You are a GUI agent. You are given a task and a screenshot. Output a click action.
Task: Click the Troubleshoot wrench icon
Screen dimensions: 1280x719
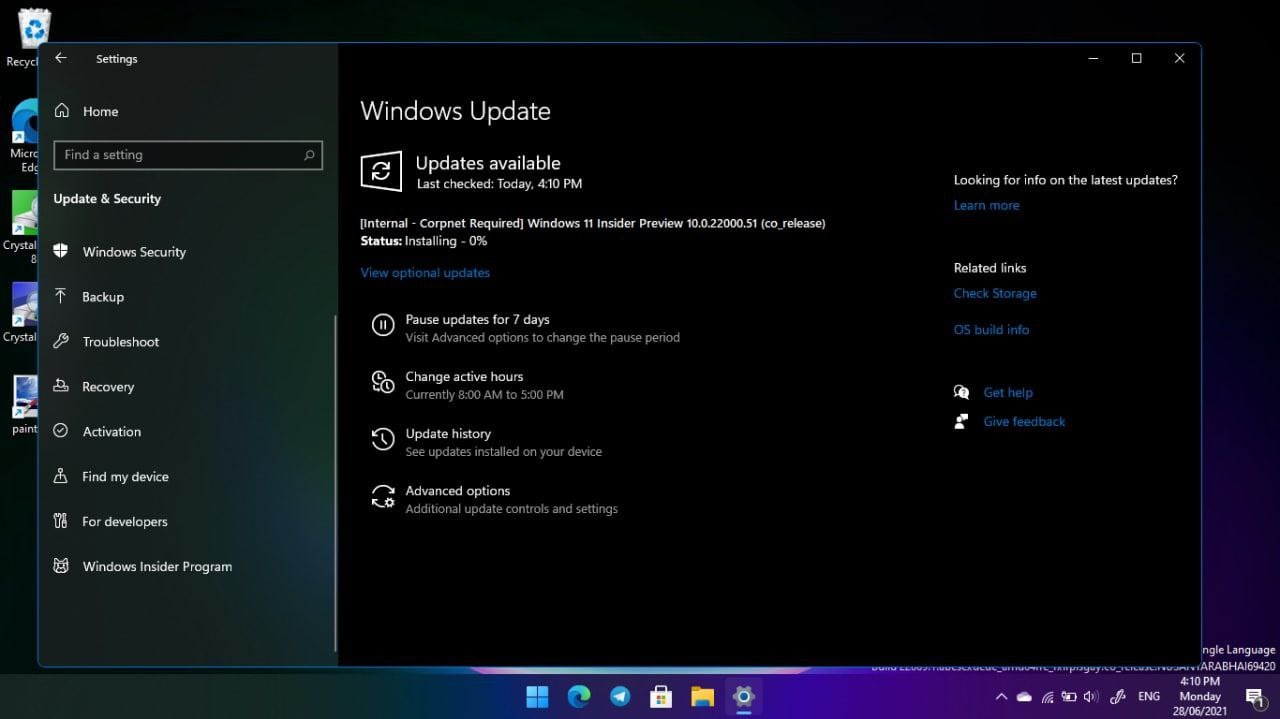point(61,341)
